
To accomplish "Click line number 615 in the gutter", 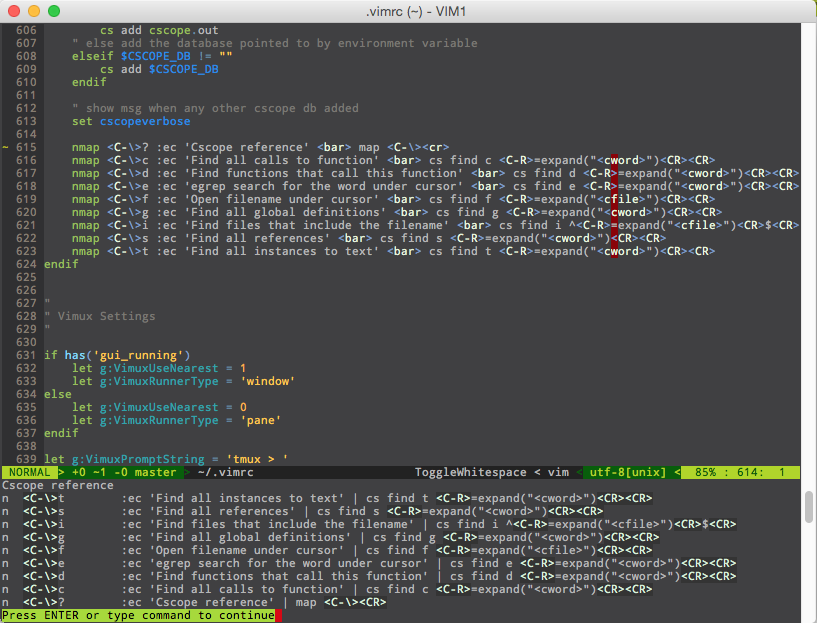I will point(26,147).
